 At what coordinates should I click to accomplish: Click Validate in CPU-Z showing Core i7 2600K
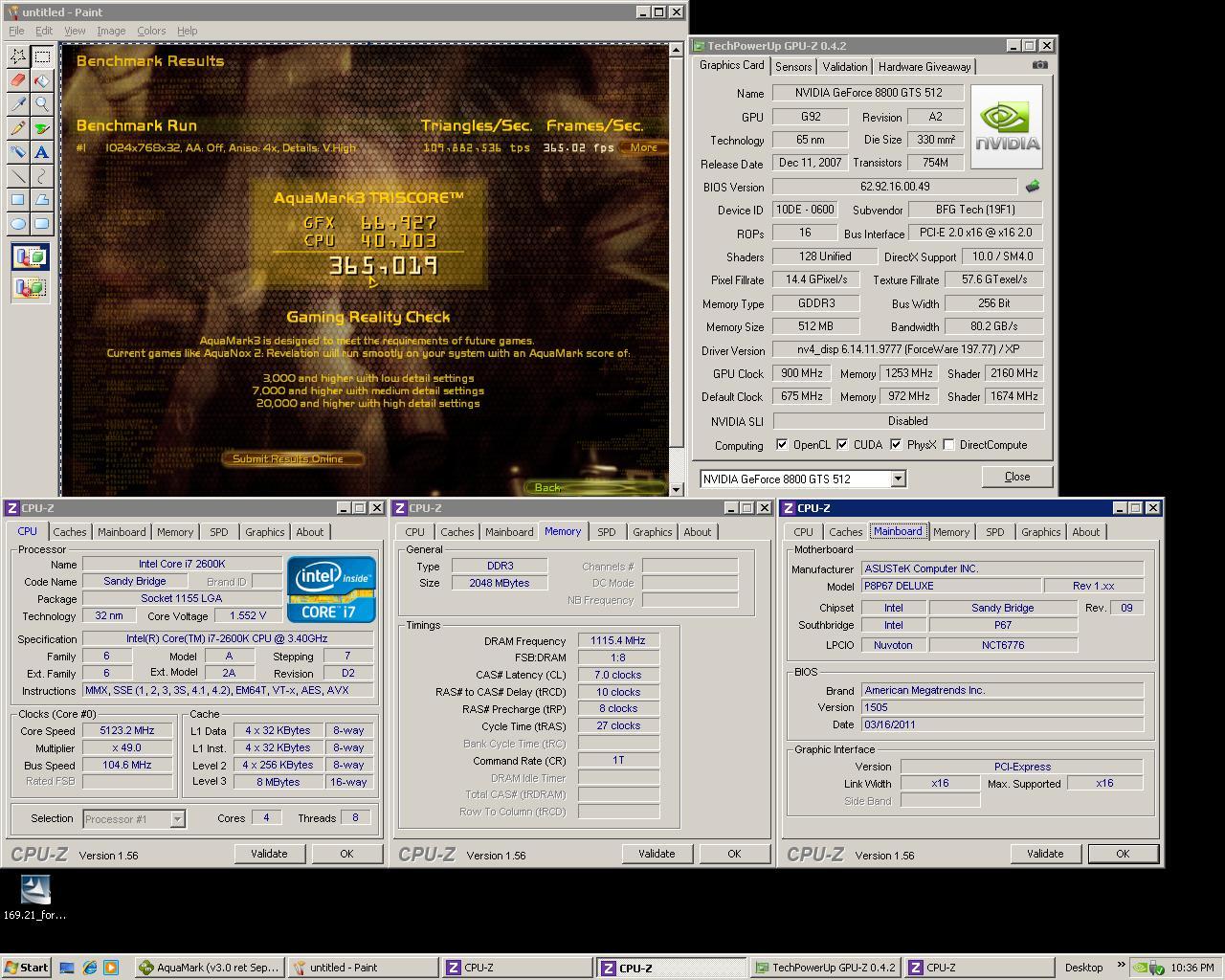tap(269, 854)
